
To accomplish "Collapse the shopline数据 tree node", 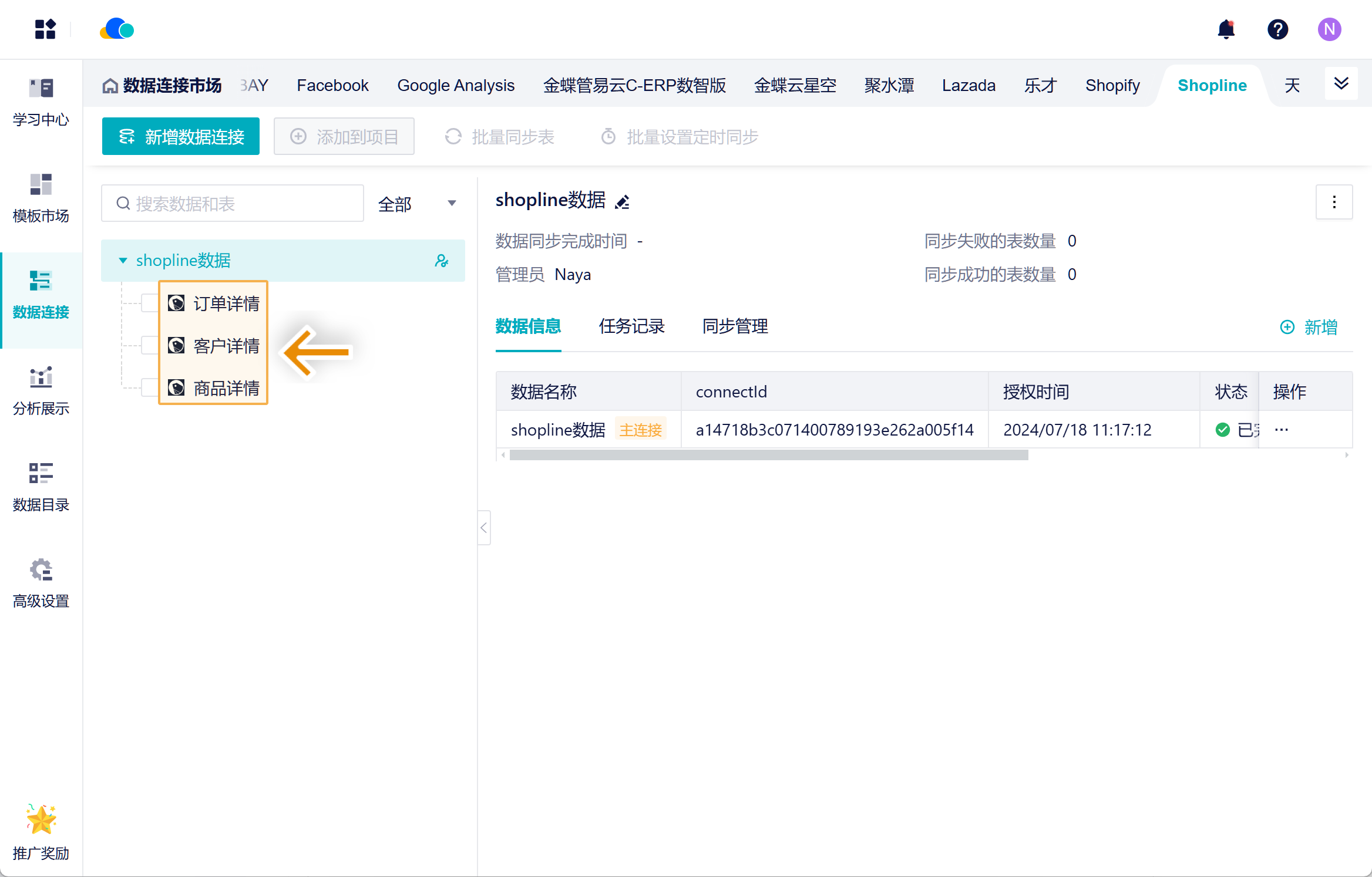I will (x=123, y=261).
